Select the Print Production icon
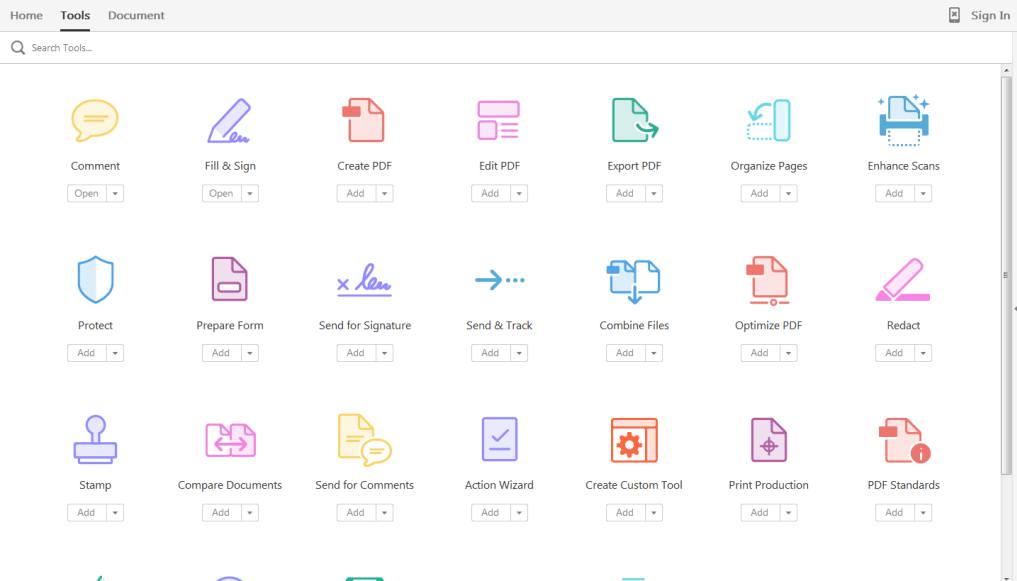The width and height of the screenshot is (1017, 581). click(x=769, y=440)
